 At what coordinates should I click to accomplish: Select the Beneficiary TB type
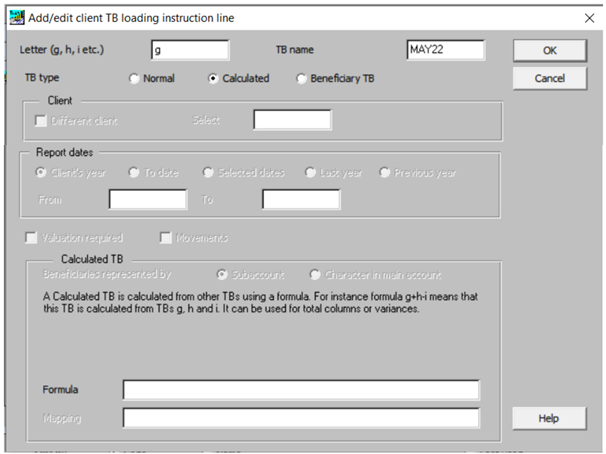(x=335, y=78)
